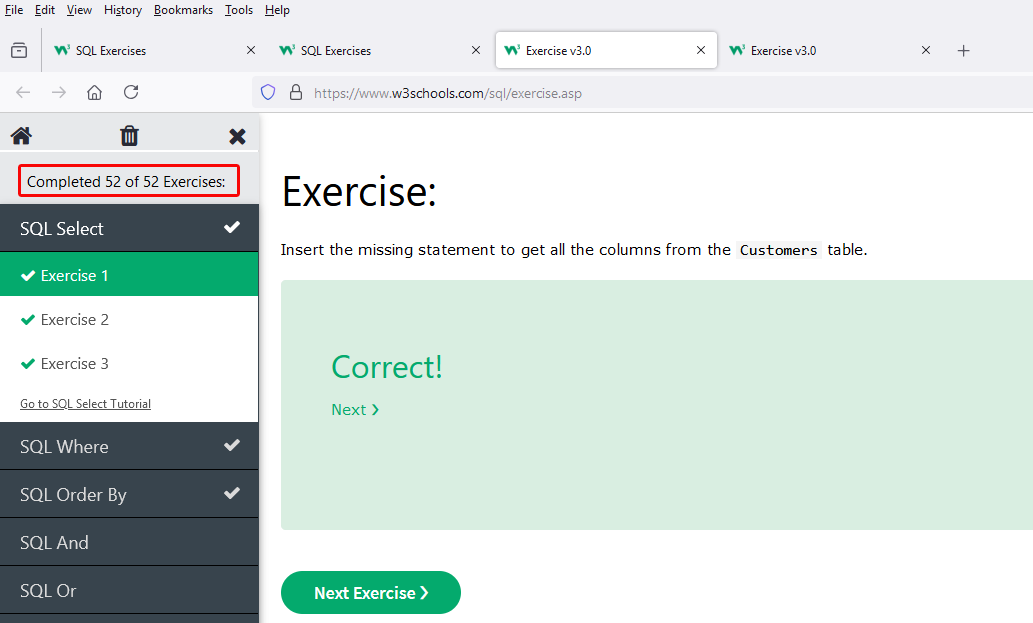Click the trash icon to reset exercises

[129, 136]
